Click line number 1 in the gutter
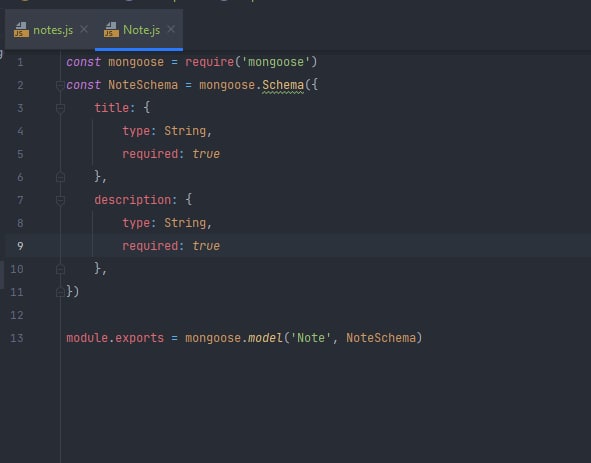The height and width of the screenshot is (463, 591). 20,62
